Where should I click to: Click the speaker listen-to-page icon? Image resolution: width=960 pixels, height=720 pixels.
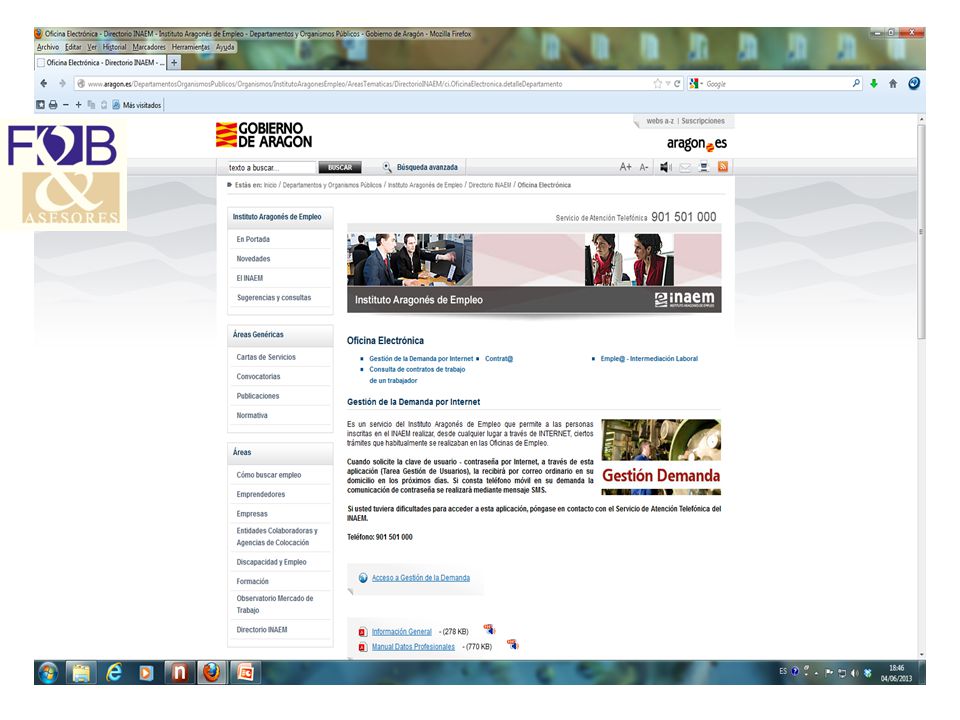(x=666, y=167)
